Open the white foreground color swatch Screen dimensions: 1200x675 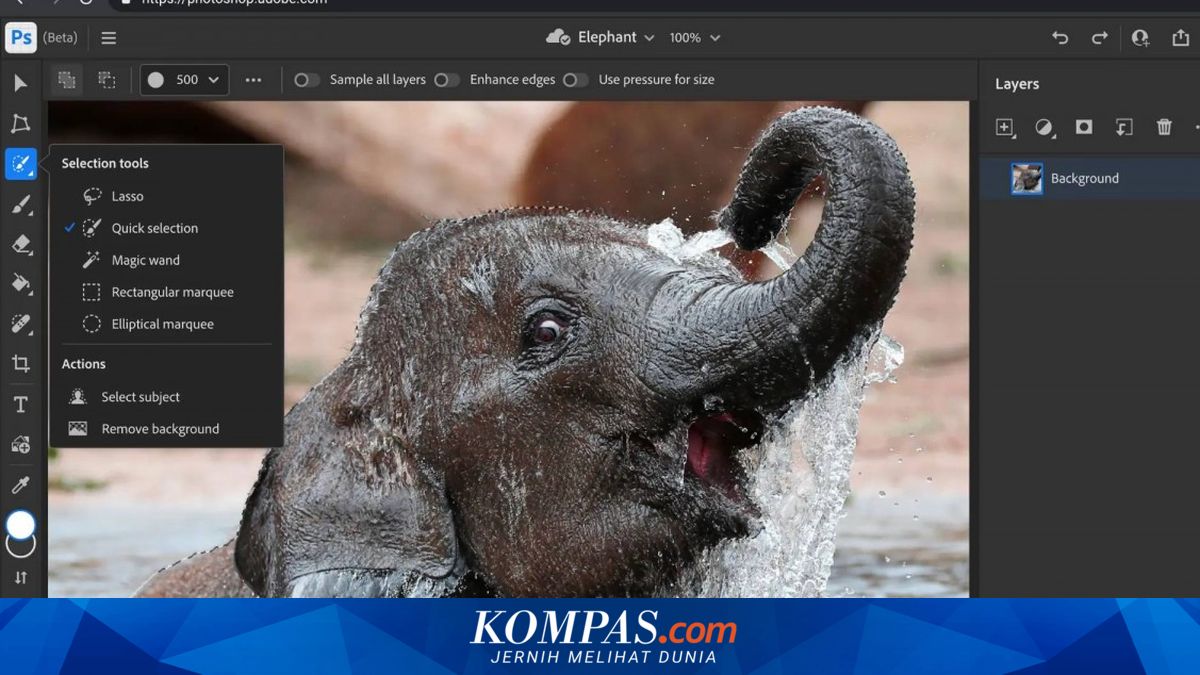click(20, 524)
